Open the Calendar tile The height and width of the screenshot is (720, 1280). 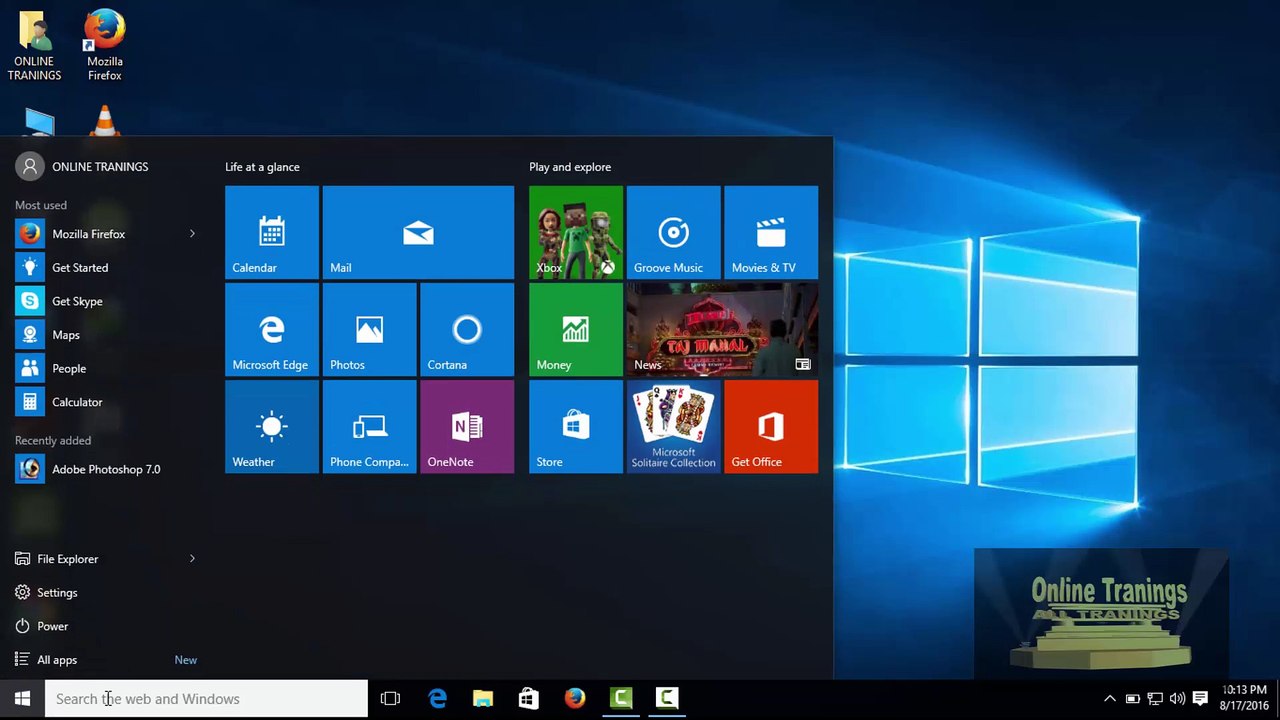[272, 232]
